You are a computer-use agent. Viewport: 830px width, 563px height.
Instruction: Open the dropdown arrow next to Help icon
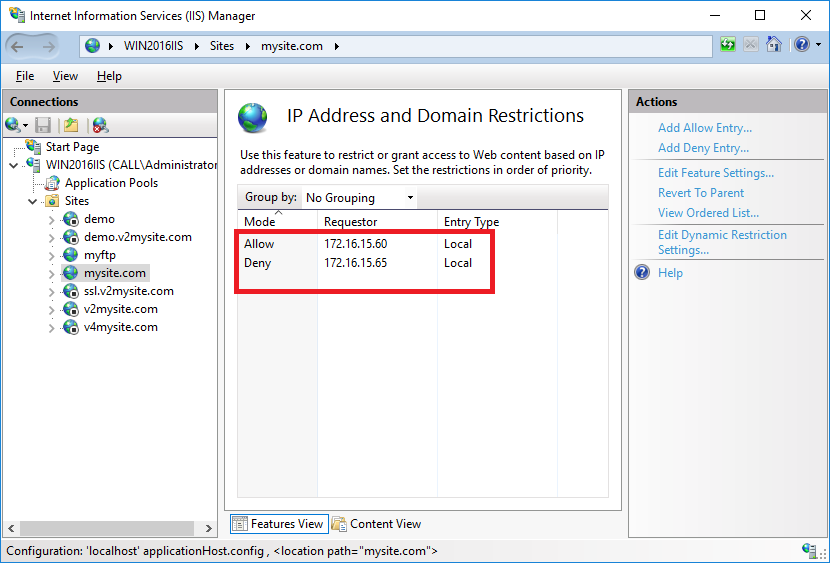[x=819, y=44]
